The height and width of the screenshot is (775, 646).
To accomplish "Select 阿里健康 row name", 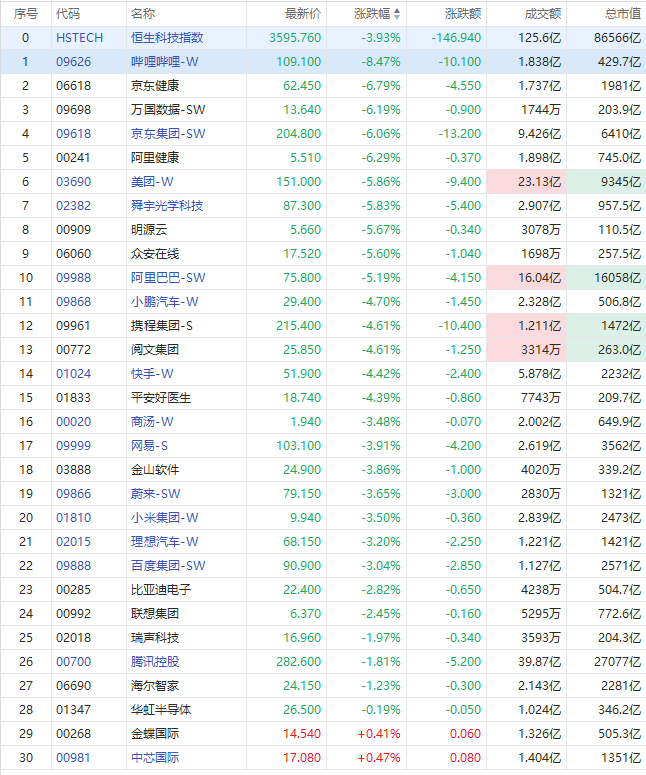I will [155, 158].
